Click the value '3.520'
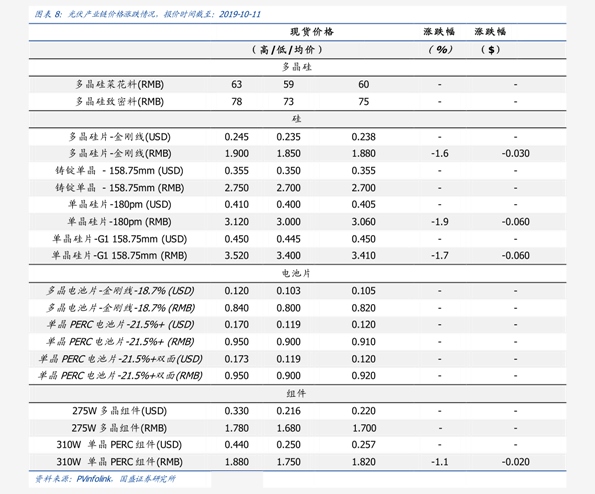 pyautogui.click(x=236, y=255)
